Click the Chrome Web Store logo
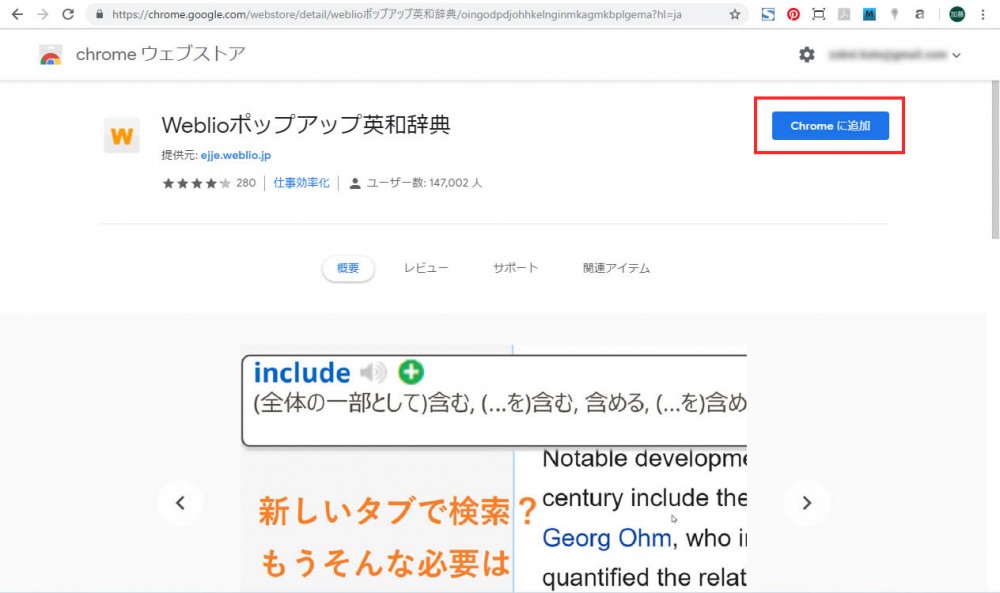 [50, 55]
